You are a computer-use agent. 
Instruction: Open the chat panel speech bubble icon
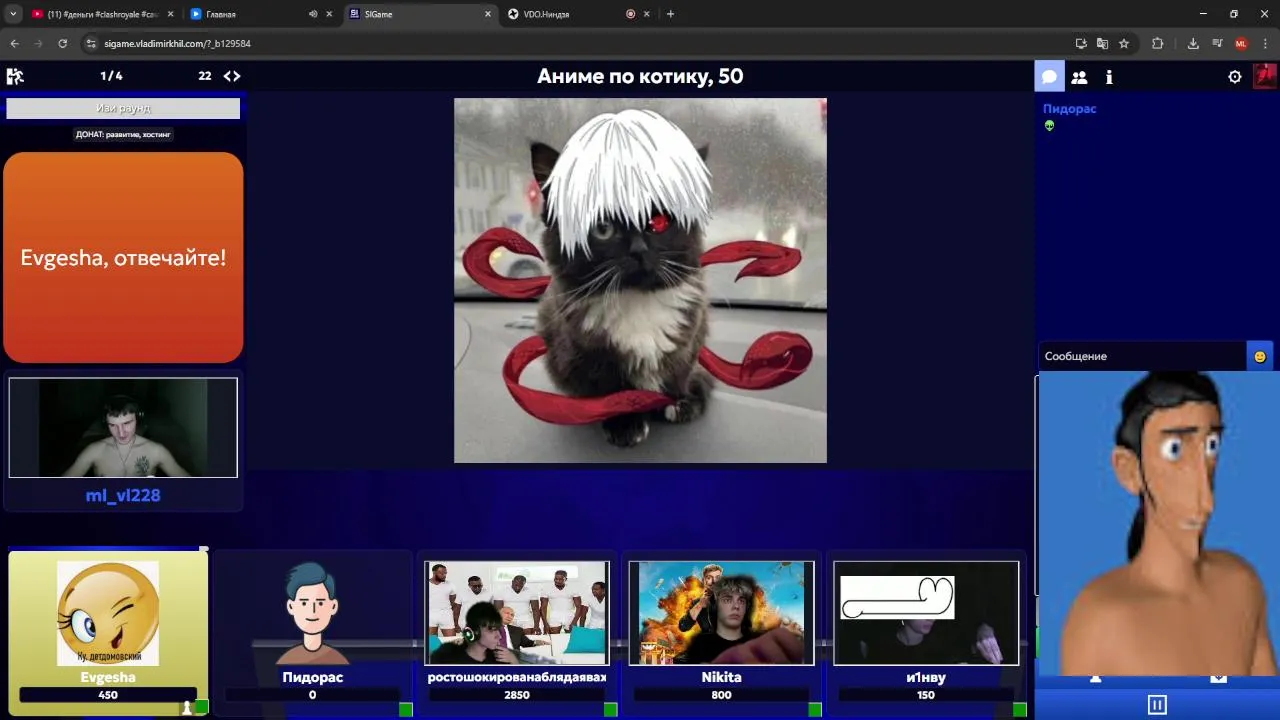tap(1049, 77)
